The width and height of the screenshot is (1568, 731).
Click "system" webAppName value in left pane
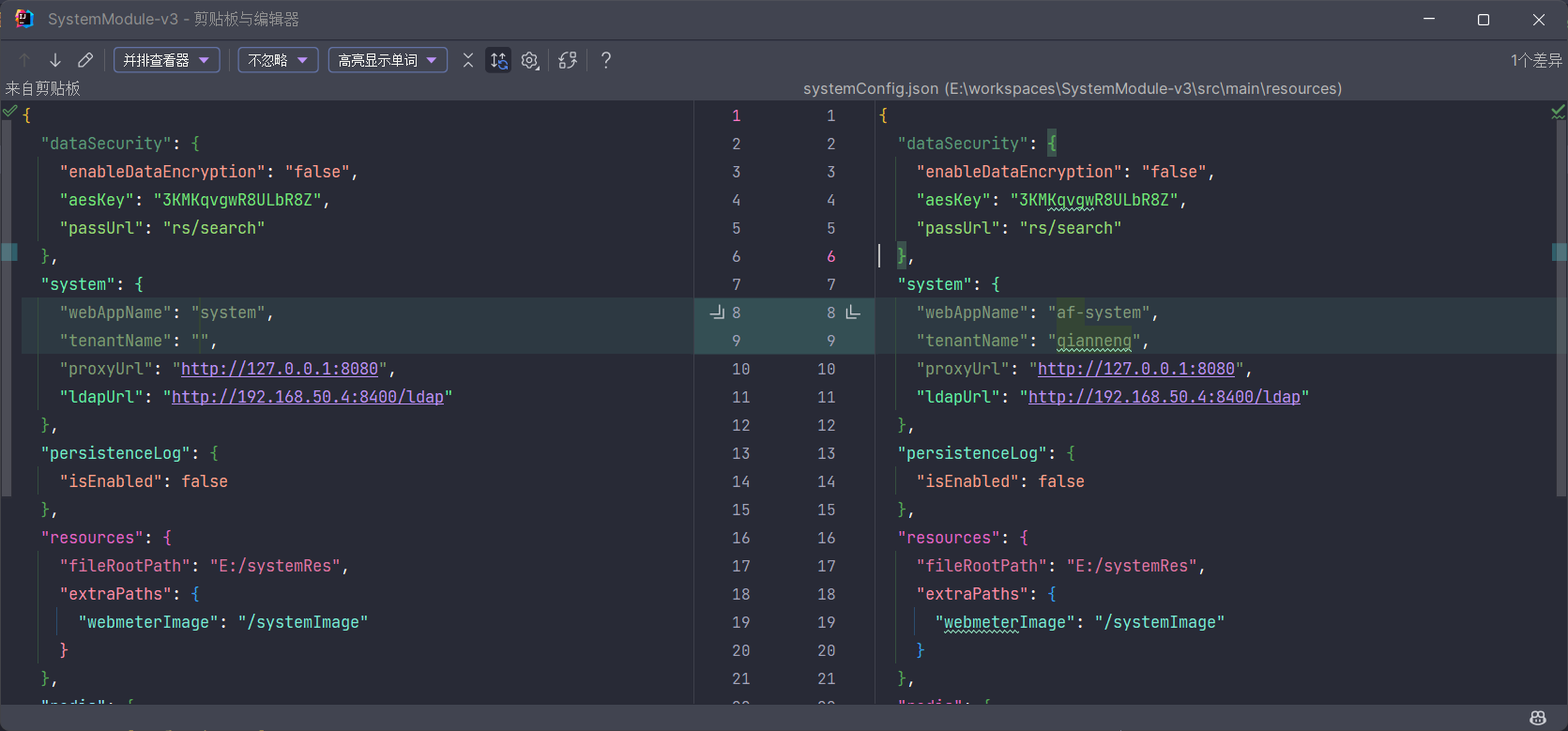(x=228, y=312)
